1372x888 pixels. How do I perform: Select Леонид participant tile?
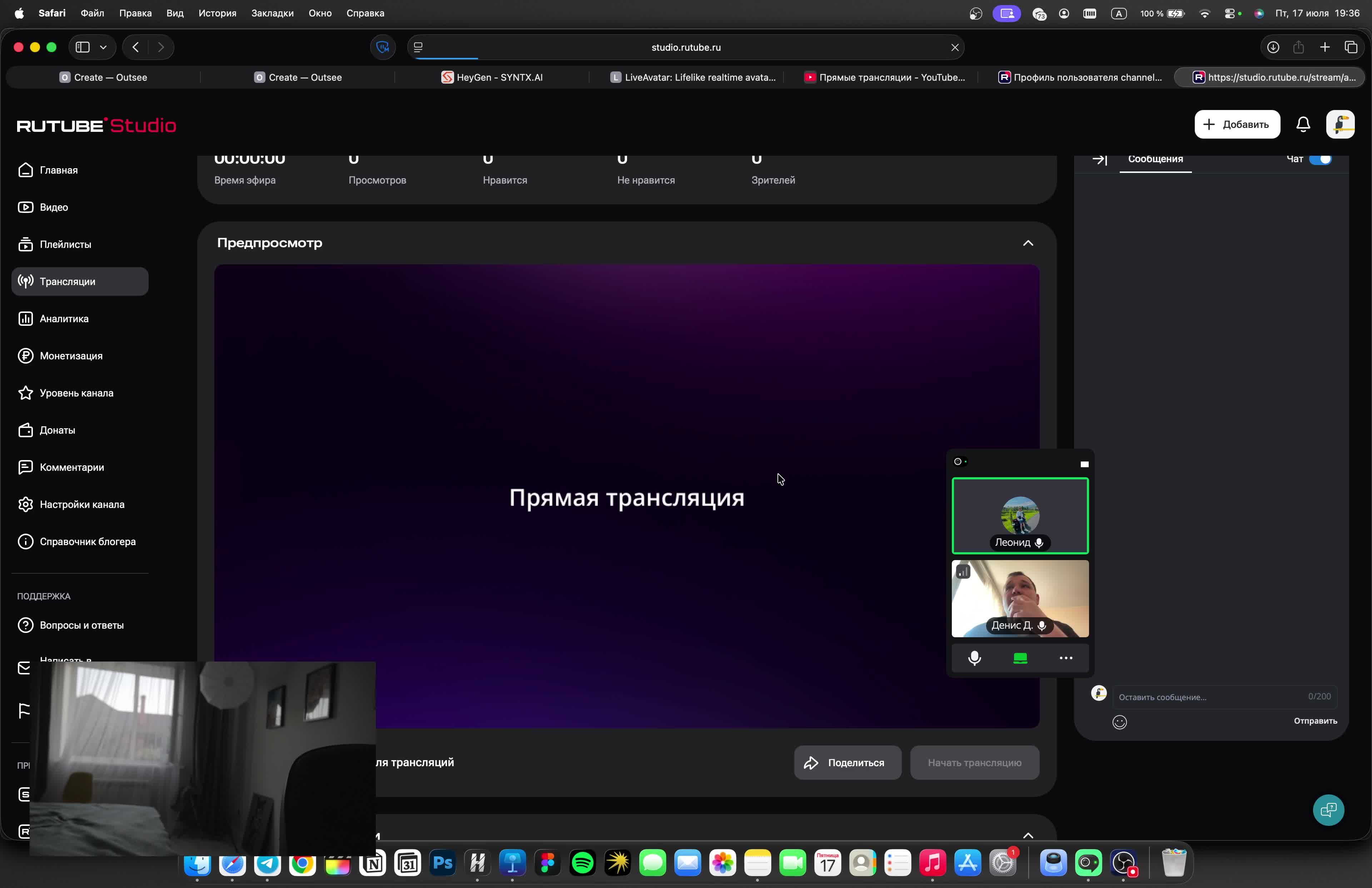click(1020, 516)
